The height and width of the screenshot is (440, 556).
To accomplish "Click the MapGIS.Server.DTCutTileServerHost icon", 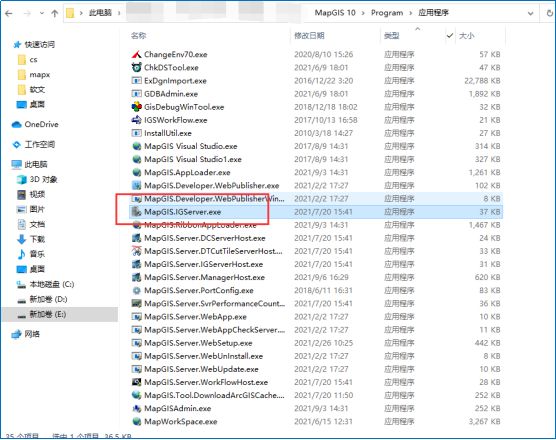I will tap(137, 251).
